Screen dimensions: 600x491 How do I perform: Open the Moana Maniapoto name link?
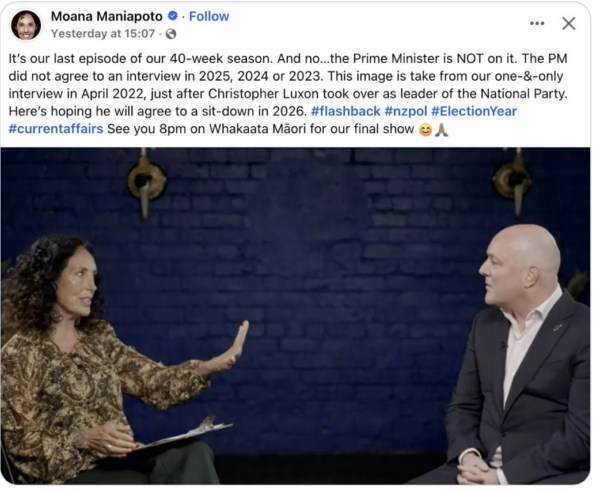tap(107, 16)
